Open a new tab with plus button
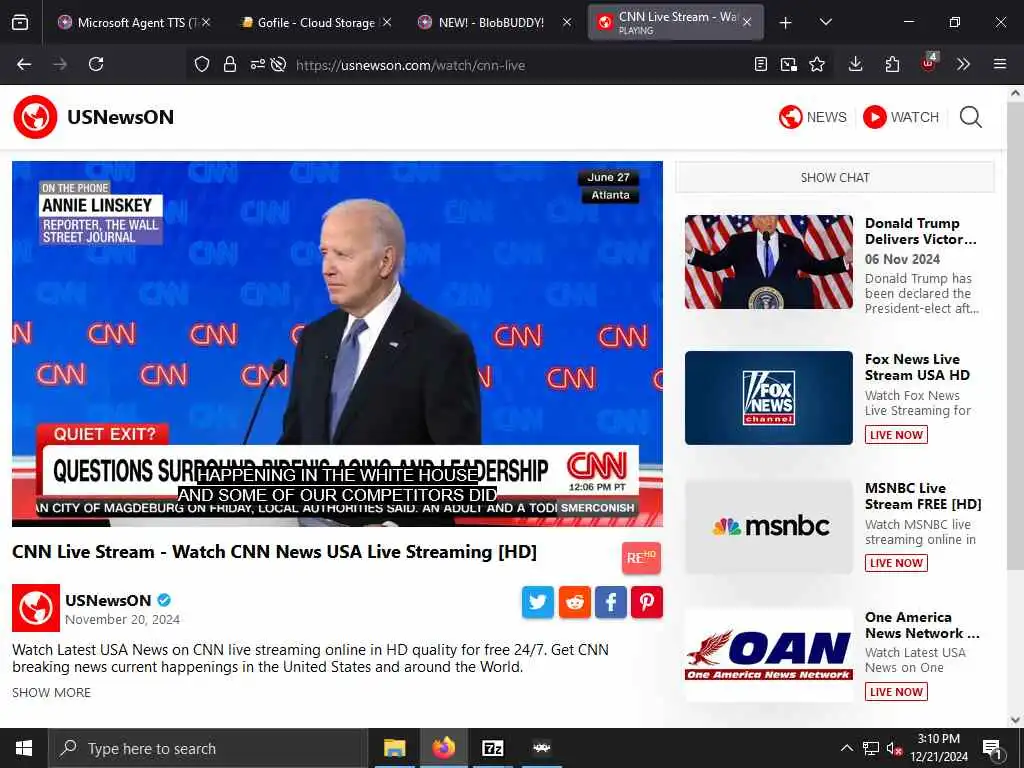Screen dimensions: 1024x768 pos(786,23)
